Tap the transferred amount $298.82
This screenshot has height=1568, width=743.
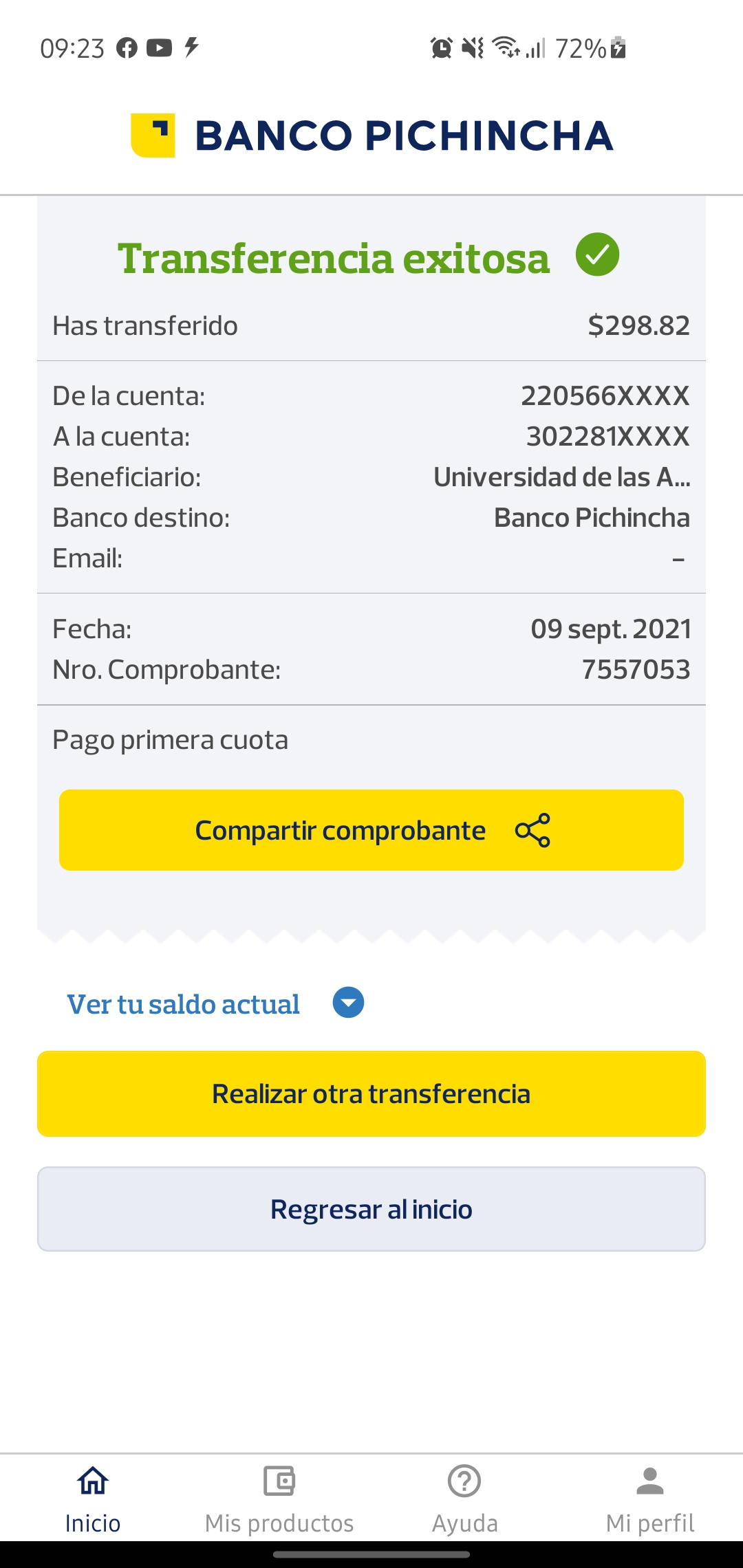point(638,325)
